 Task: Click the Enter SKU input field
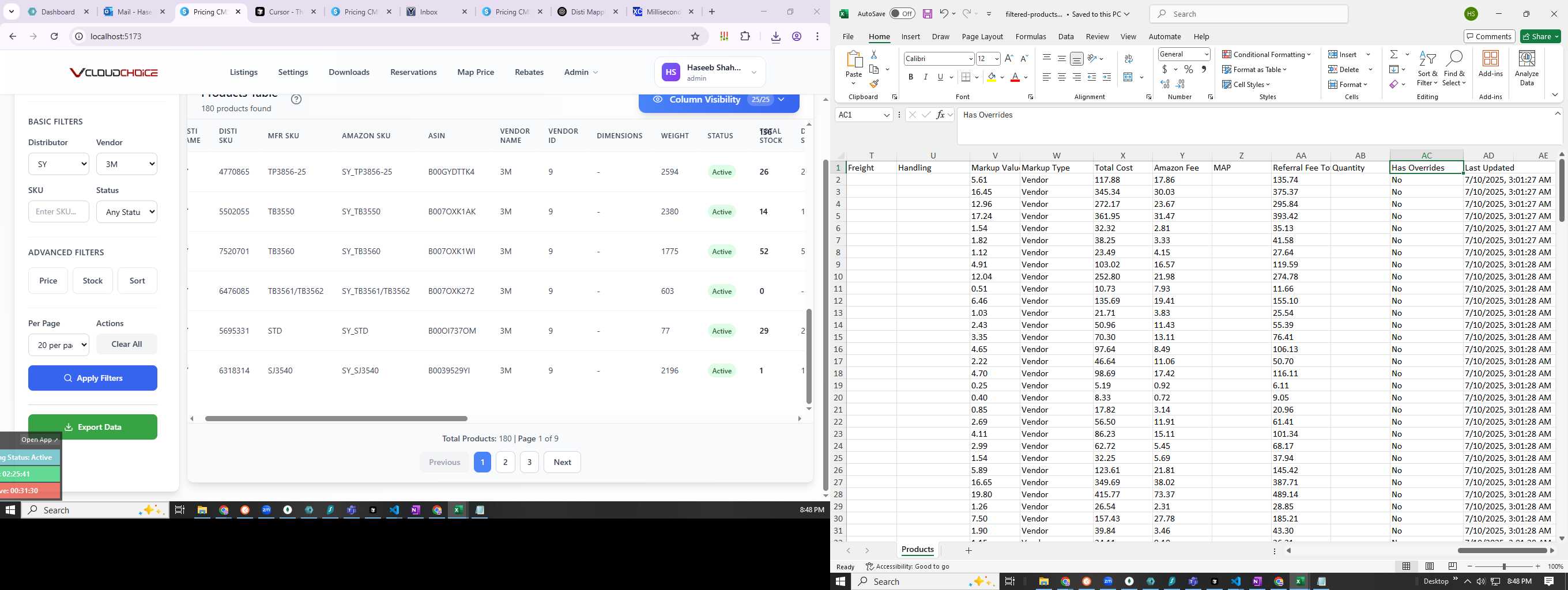58,211
